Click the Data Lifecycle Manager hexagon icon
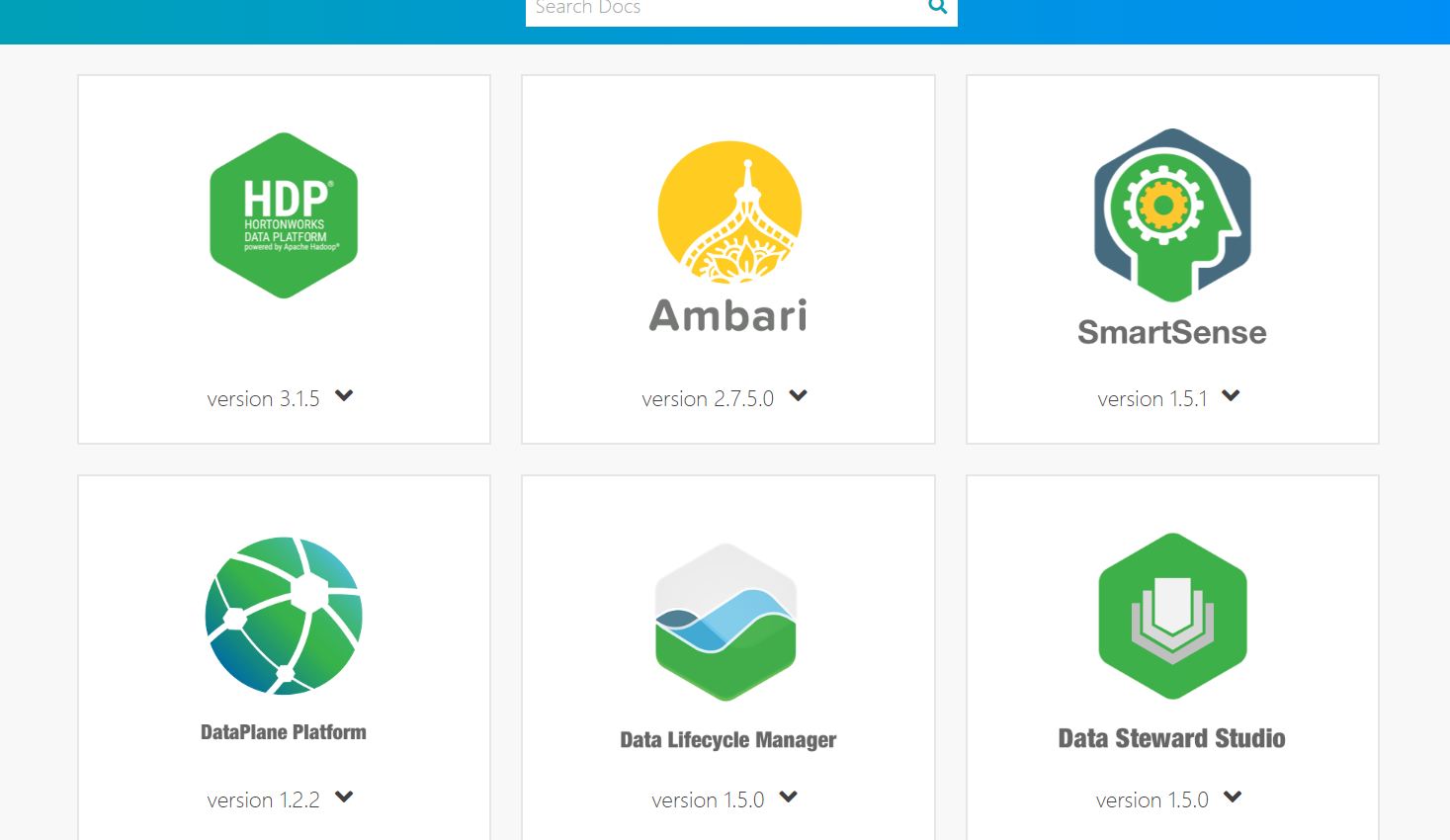Viewport: 1450px width, 840px height. click(x=726, y=622)
